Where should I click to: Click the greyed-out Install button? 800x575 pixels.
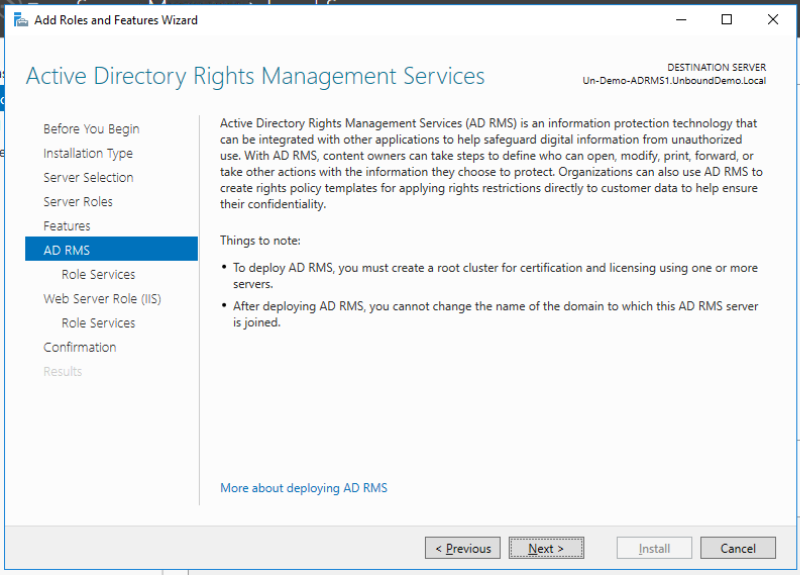(654, 548)
